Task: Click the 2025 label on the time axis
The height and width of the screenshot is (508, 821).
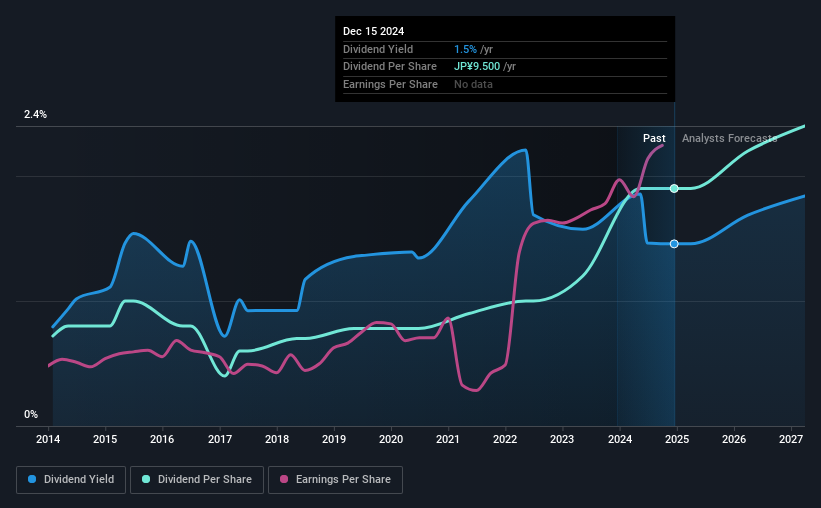Action: (x=677, y=439)
